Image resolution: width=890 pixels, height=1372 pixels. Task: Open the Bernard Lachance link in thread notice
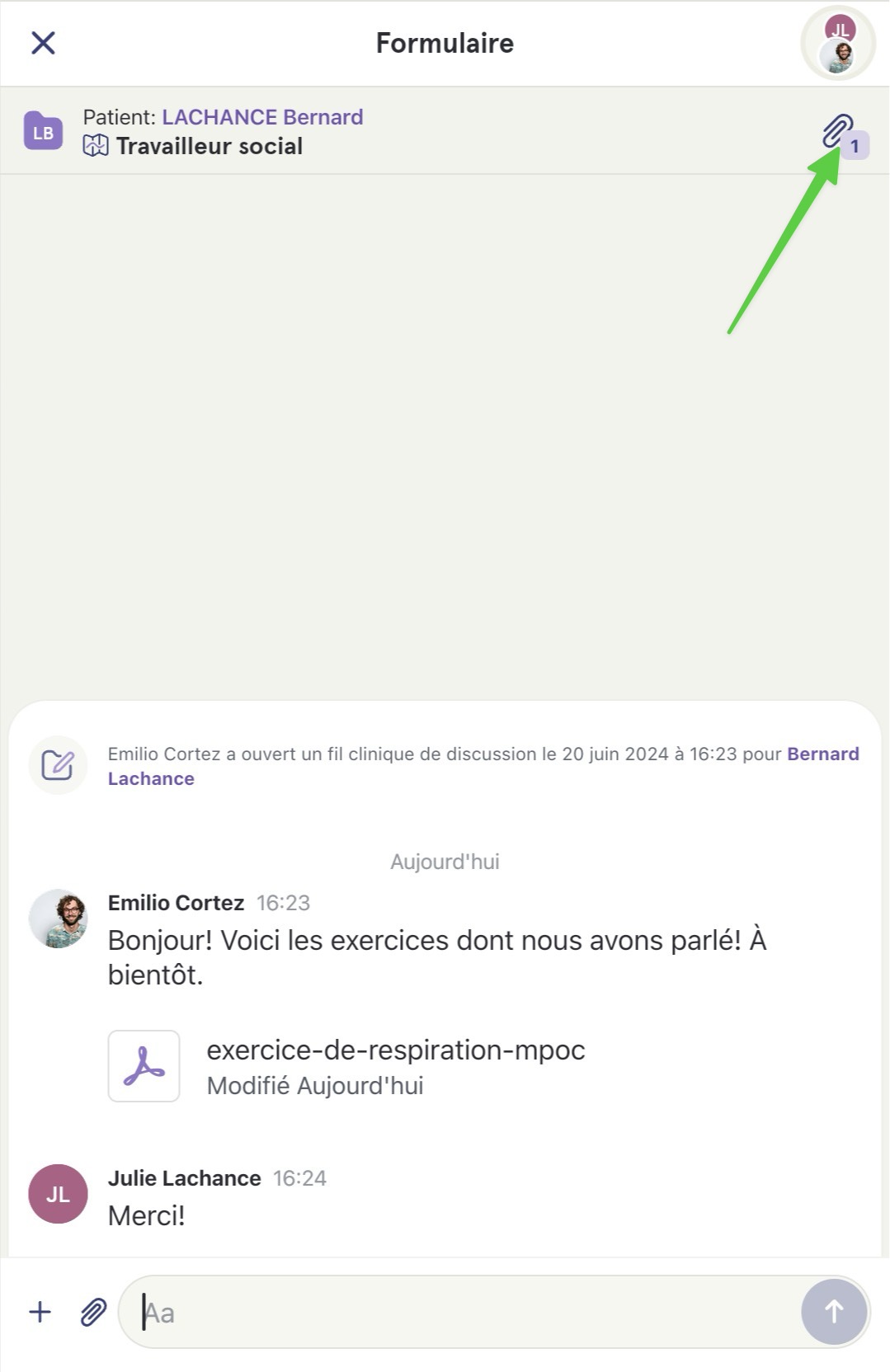click(483, 766)
